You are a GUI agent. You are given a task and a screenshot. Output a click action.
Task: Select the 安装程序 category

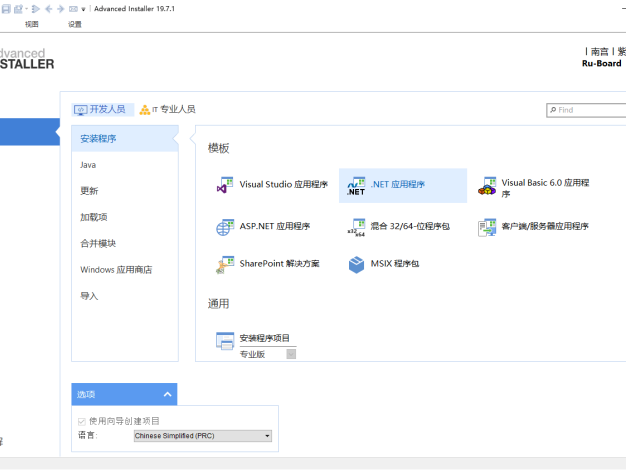click(x=125, y=139)
